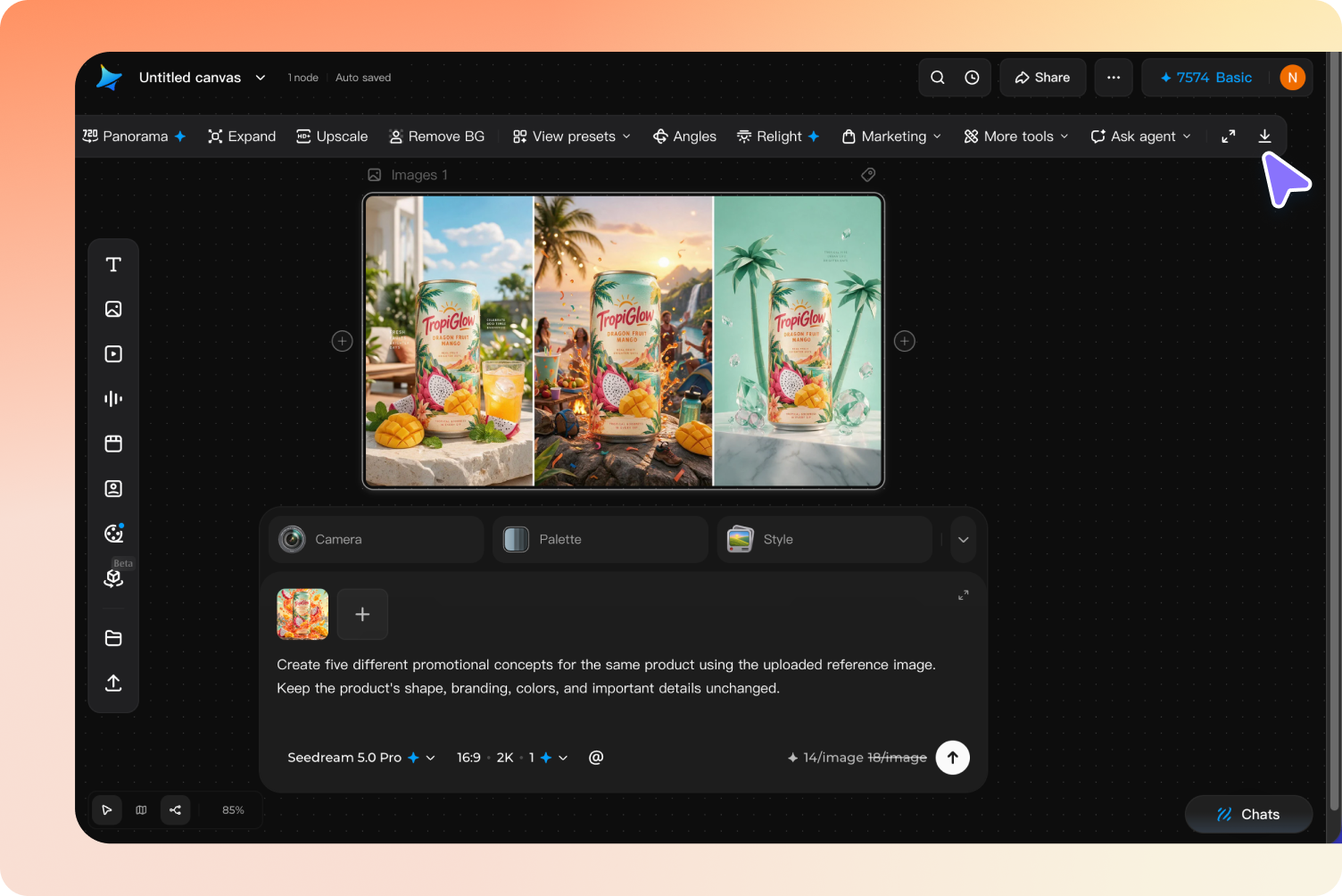Select the Text tool in left sidebar
The height and width of the screenshot is (896, 1342).
pos(113,264)
